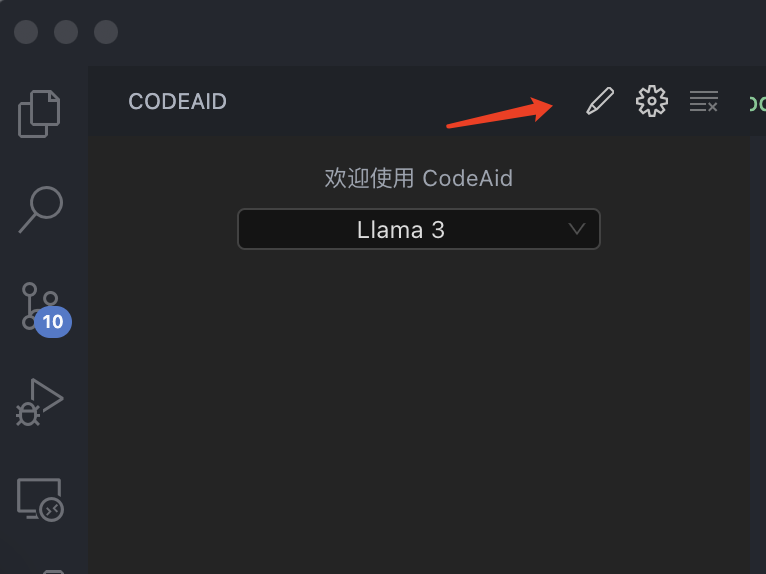Clear the chat list with lines-x icon

(703, 101)
